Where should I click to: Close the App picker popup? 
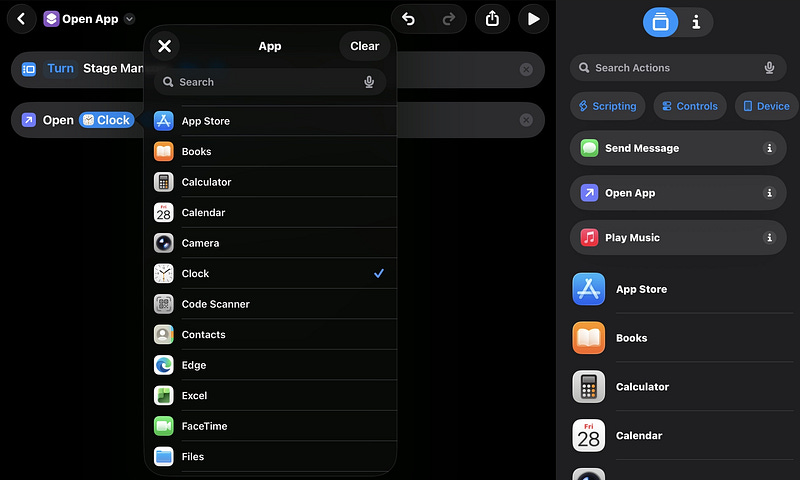[x=165, y=46]
